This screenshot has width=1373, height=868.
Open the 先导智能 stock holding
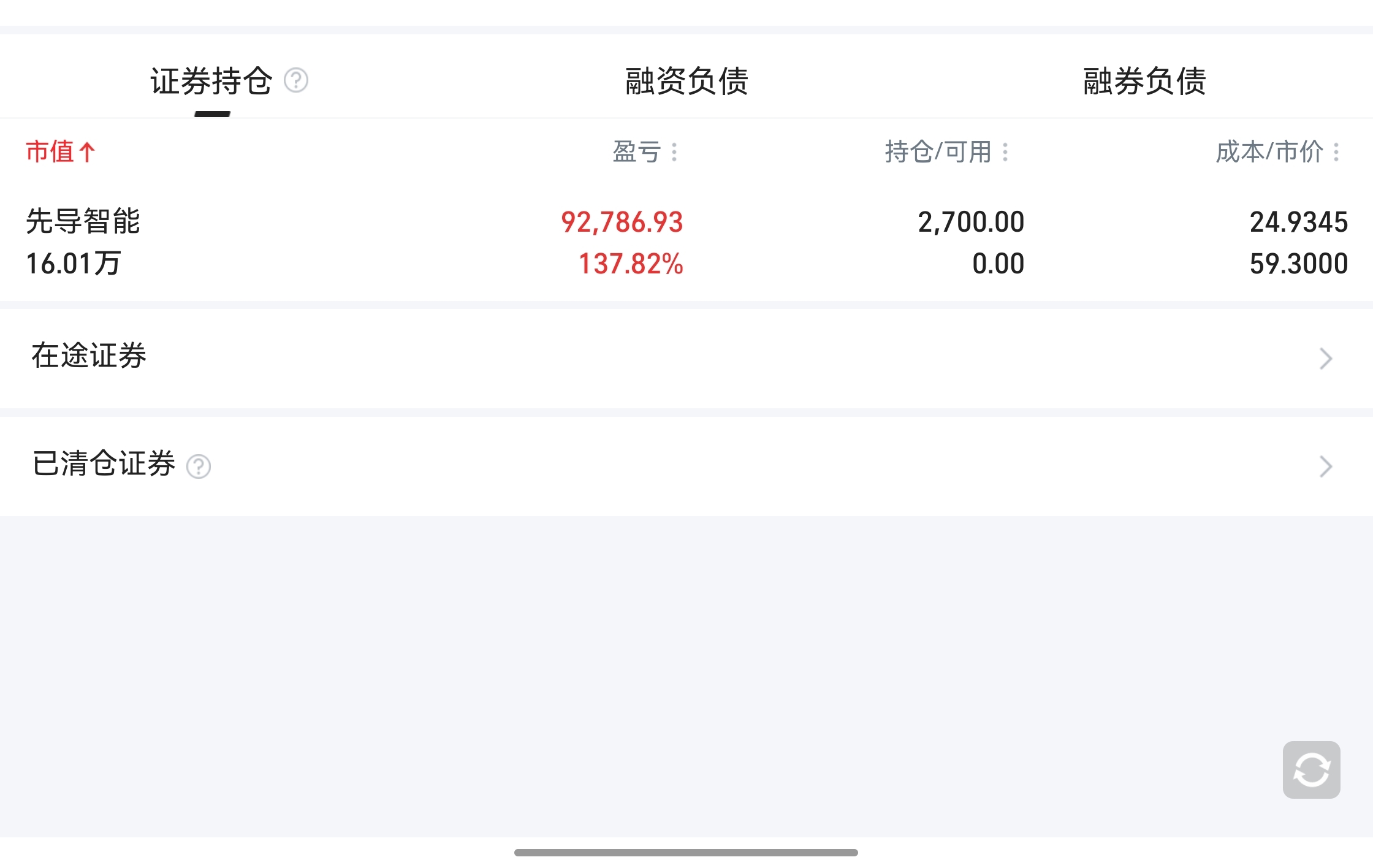click(686, 242)
